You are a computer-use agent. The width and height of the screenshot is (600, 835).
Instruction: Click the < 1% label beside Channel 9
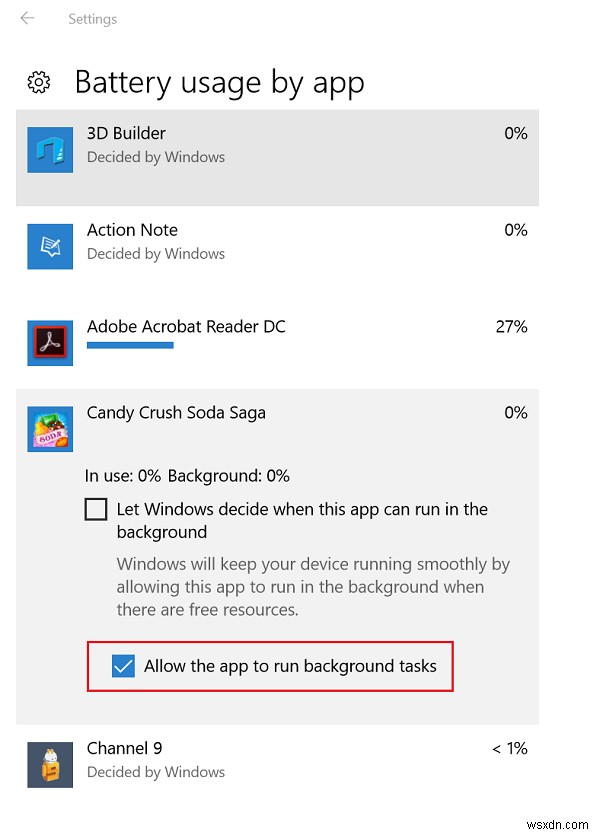(x=510, y=748)
